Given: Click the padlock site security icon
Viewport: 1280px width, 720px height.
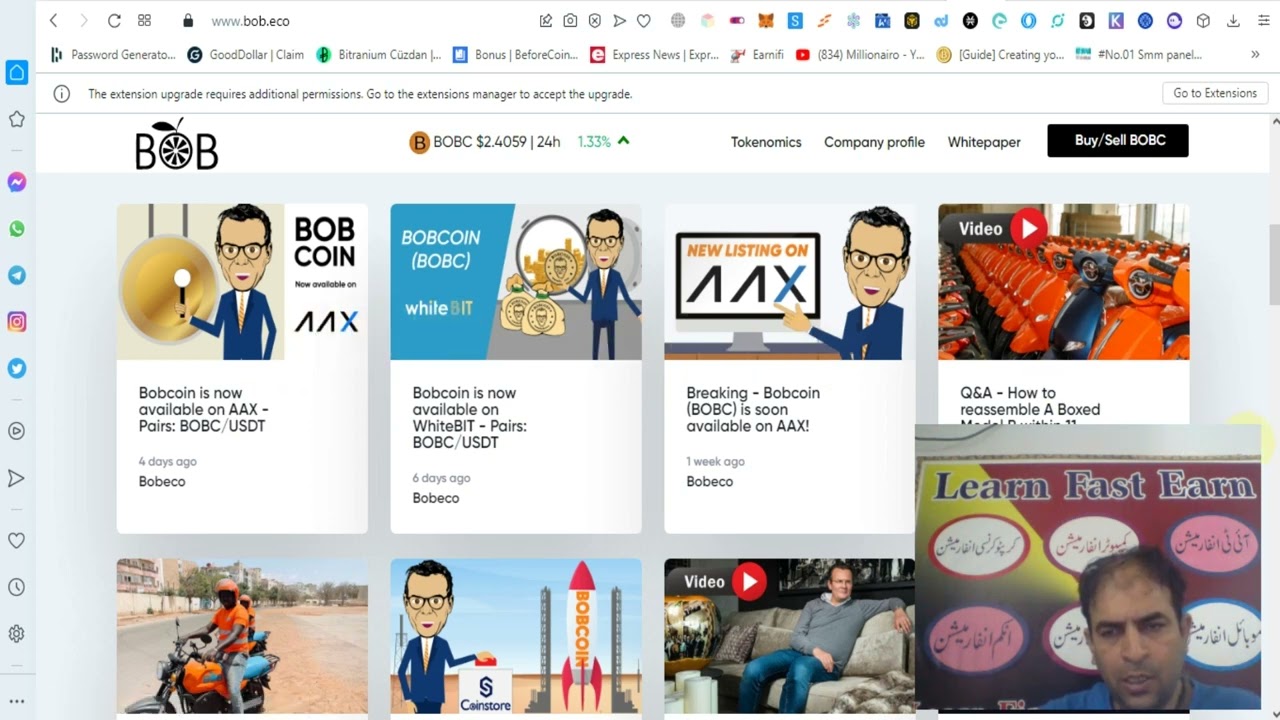Looking at the screenshot, I should coord(187,20).
